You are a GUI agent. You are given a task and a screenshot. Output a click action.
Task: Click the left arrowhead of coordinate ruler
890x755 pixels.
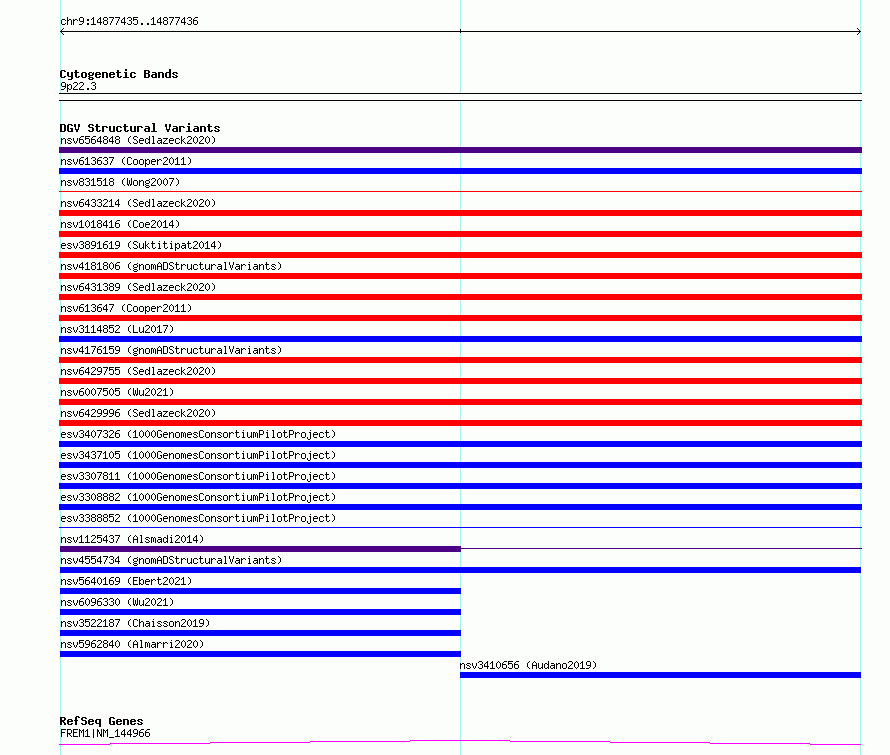tap(62, 32)
